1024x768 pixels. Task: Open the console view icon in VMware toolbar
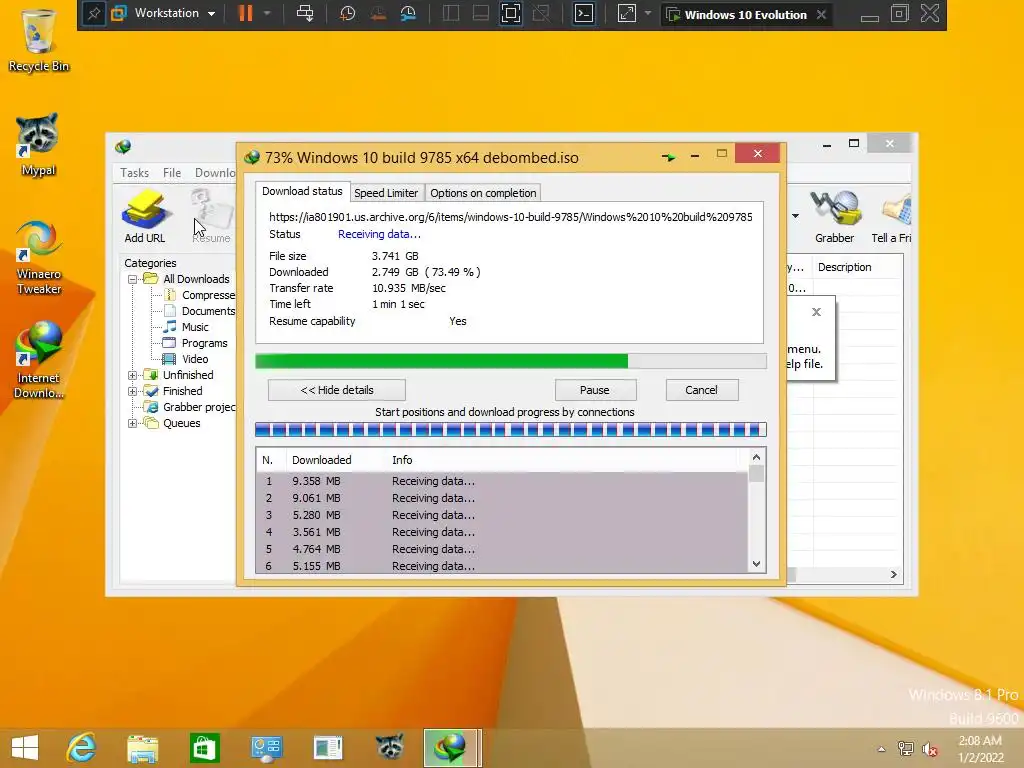583,14
